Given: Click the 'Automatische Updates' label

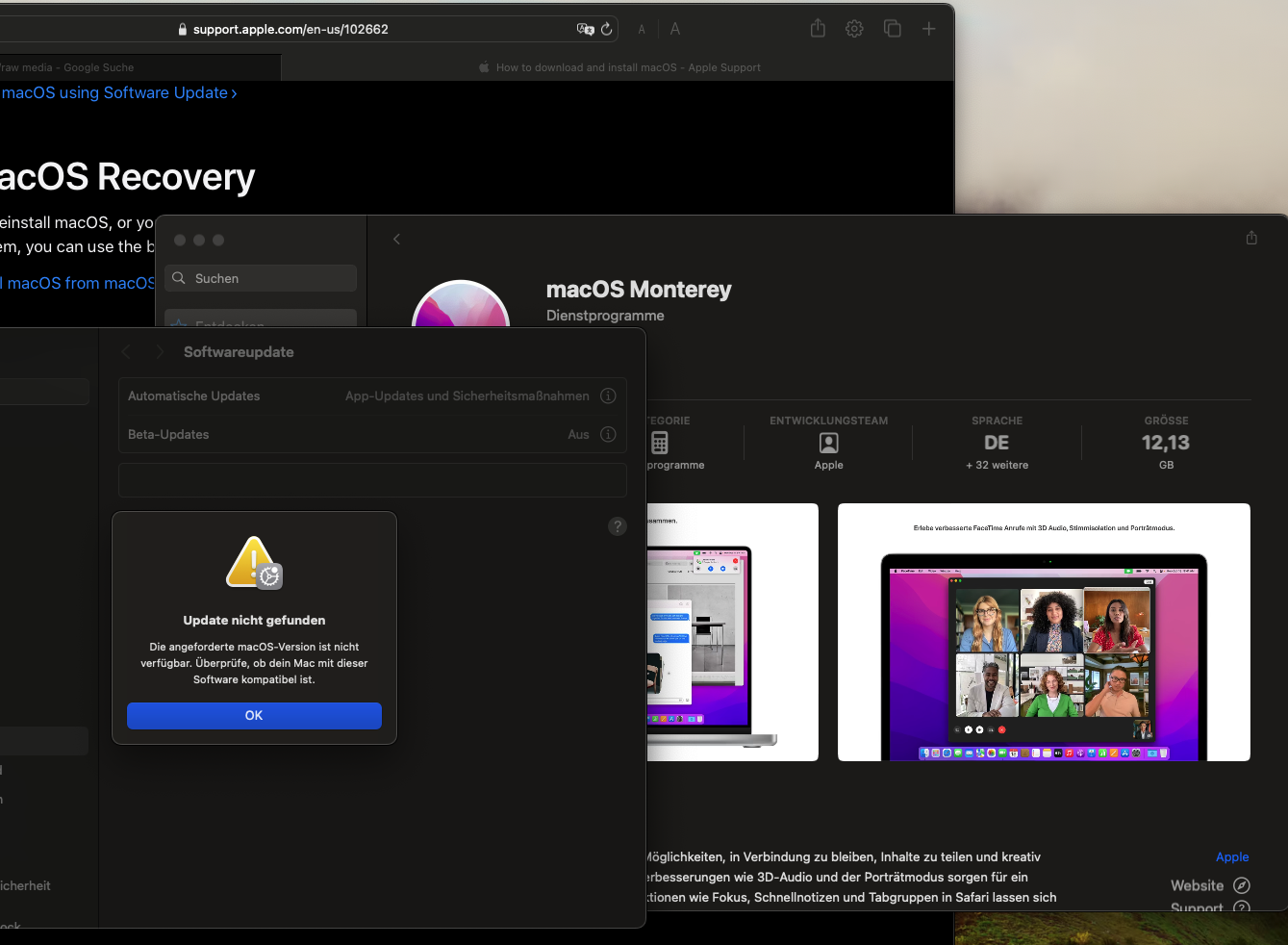Looking at the screenshot, I should [193, 396].
